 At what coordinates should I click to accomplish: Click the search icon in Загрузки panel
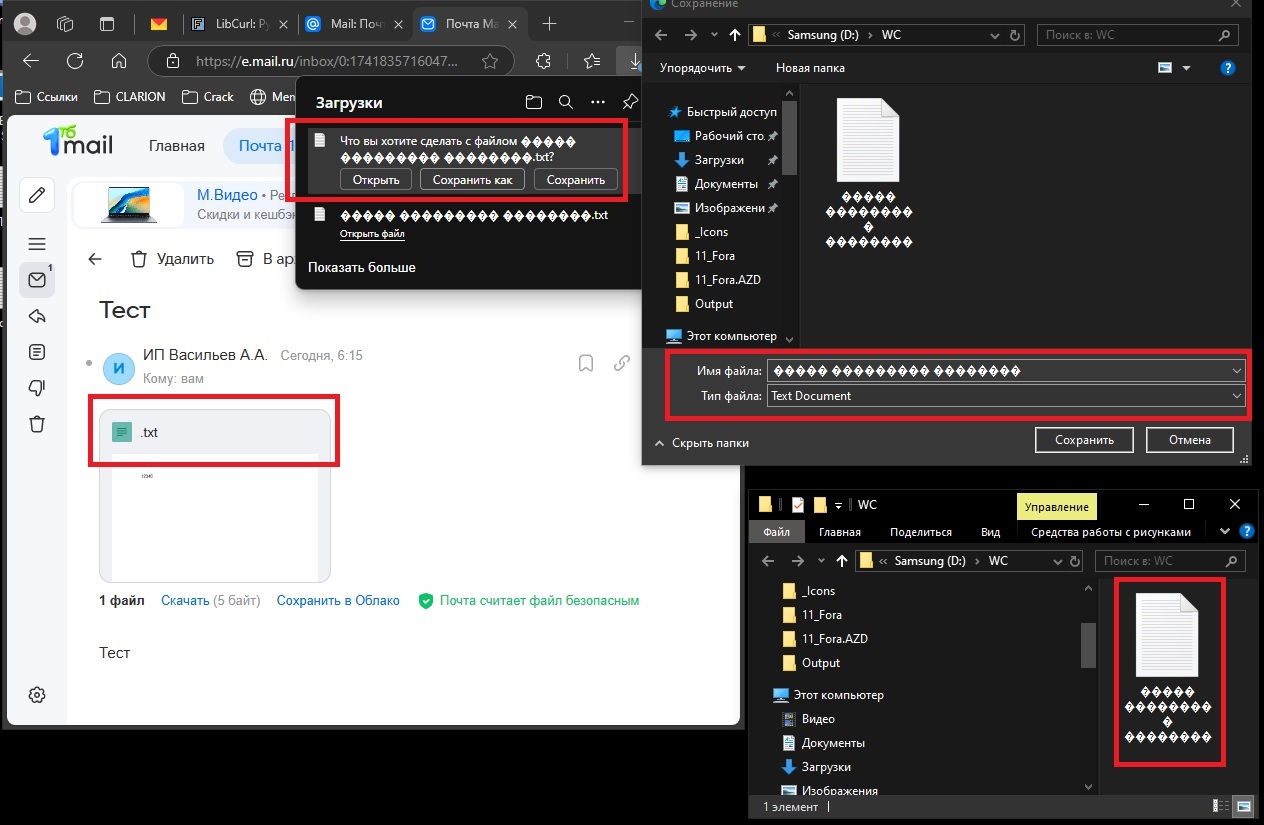coord(565,102)
